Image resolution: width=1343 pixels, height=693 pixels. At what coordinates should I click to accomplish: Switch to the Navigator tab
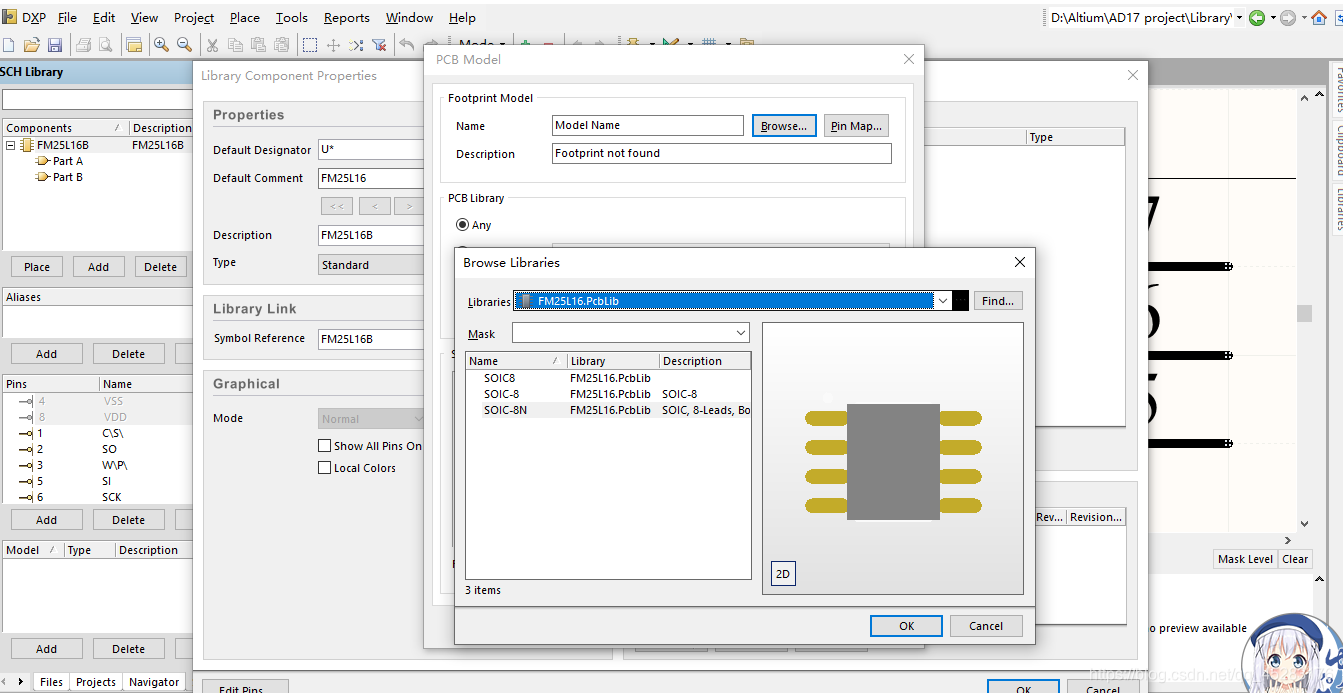click(154, 682)
